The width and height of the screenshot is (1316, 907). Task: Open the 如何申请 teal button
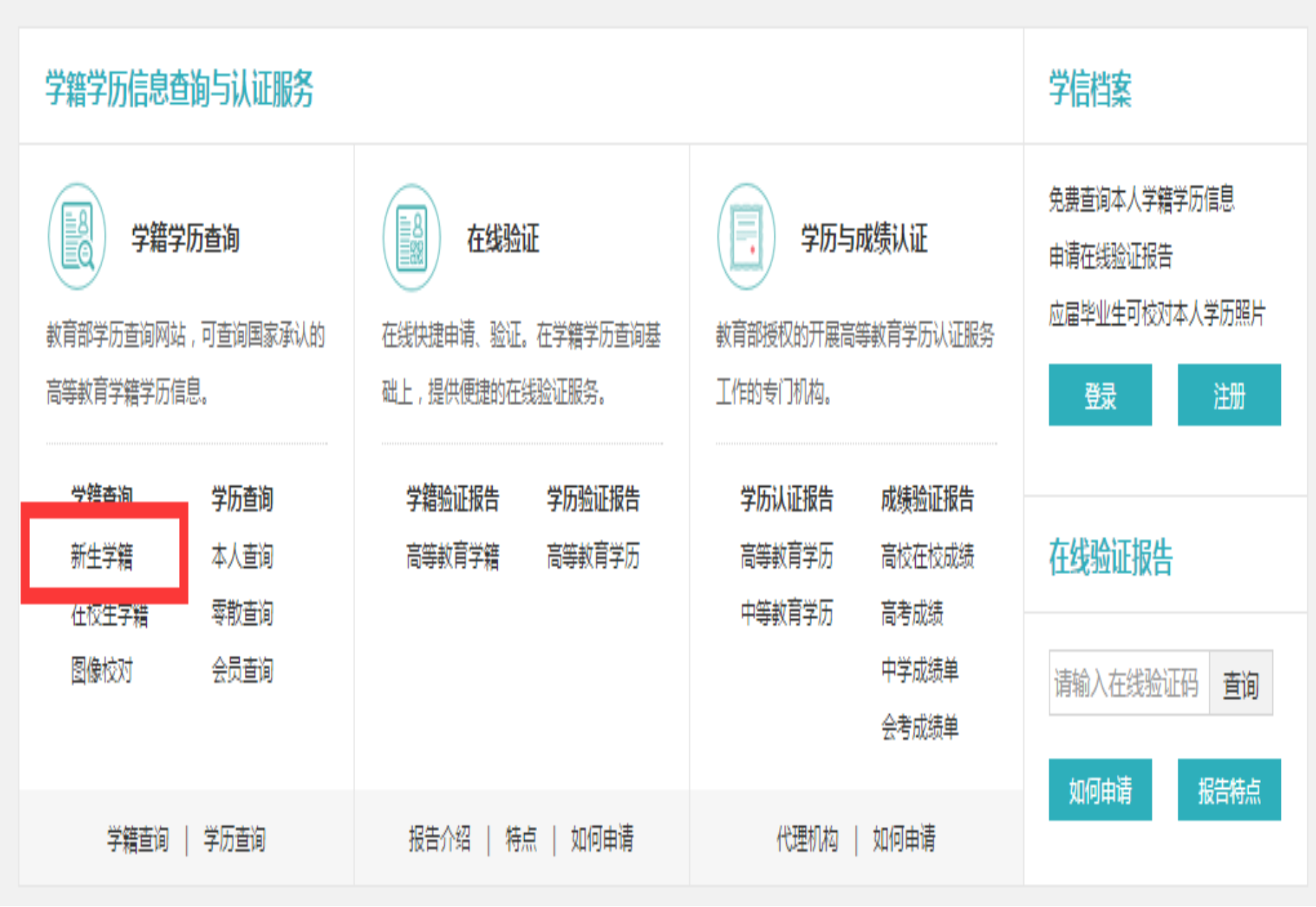click(x=1100, y=790)
